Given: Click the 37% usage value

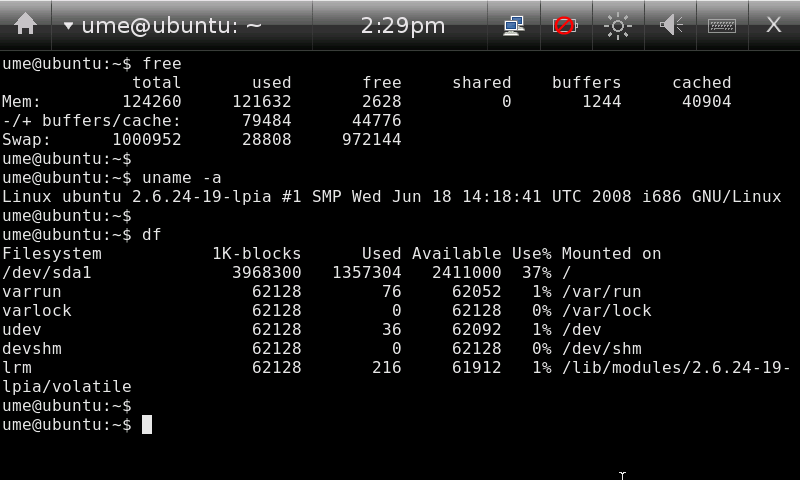Looking at the screenshot, I should [x=537, y=272].
